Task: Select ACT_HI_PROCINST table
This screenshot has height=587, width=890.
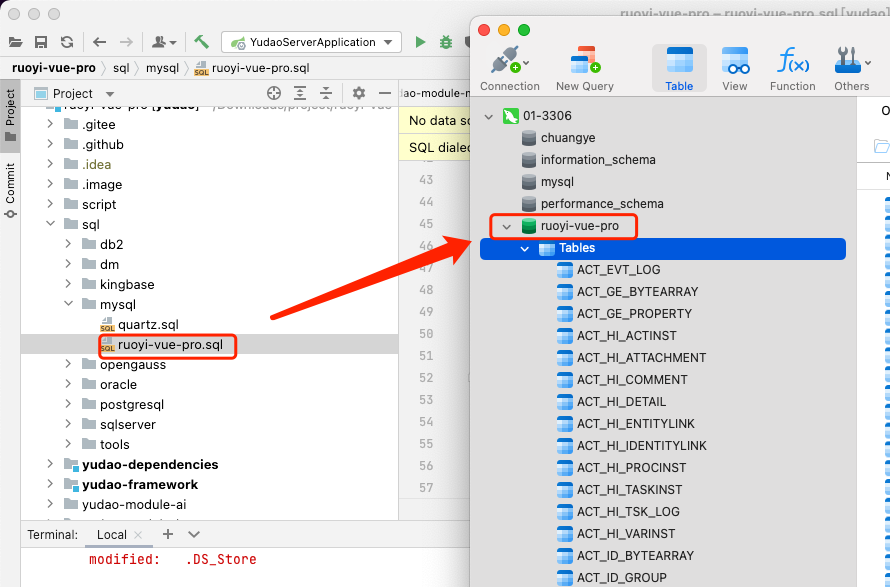Action: pos(631,468)
